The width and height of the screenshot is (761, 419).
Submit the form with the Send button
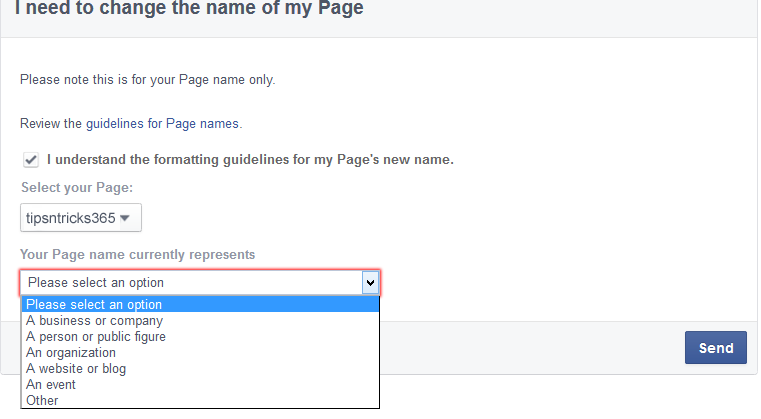pyautogui.click(x=716, y=348)
